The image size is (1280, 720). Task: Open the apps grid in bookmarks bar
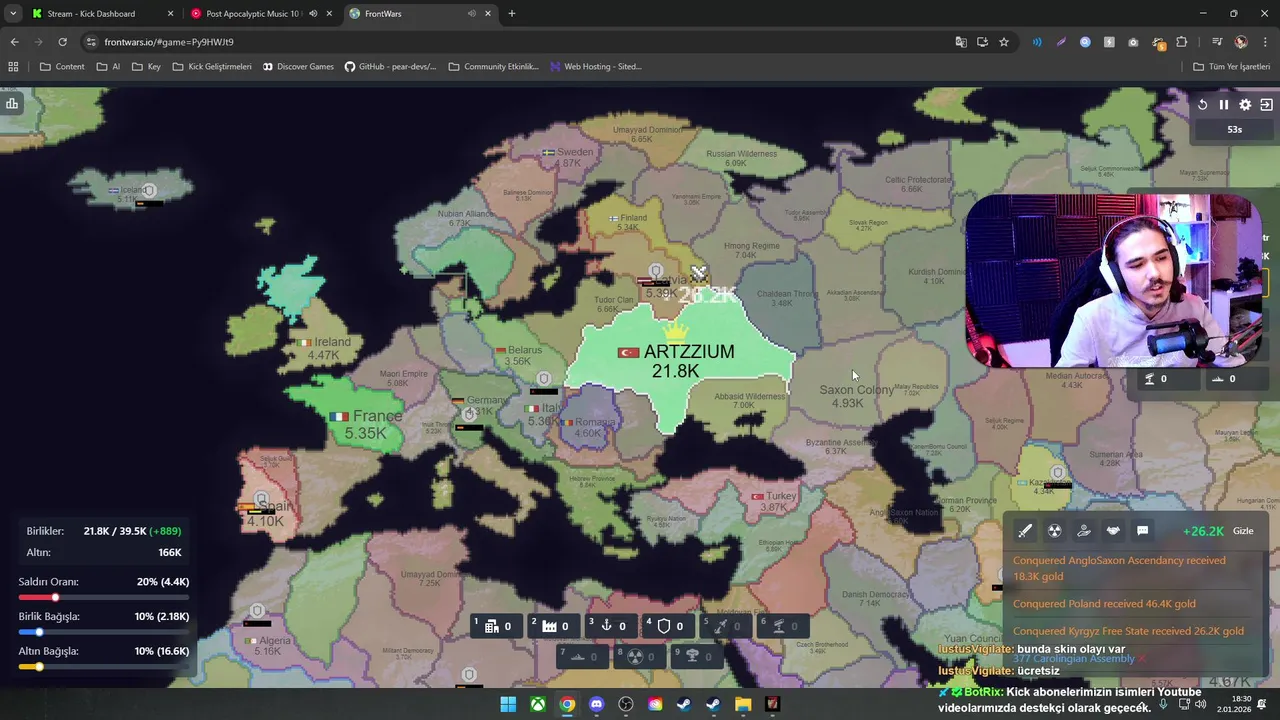coord(13,67)
